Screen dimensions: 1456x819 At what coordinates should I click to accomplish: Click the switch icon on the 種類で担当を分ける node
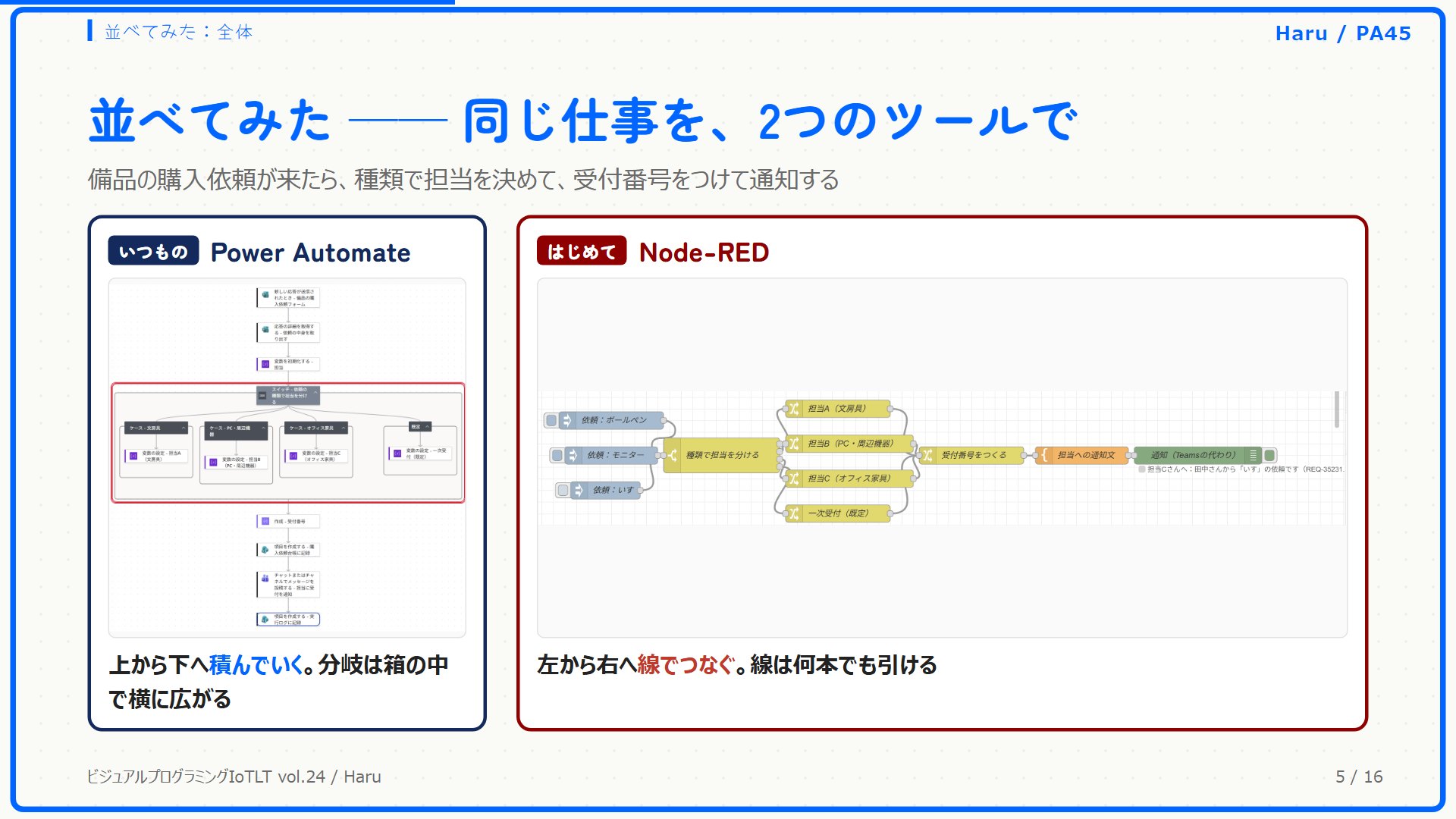pyautogui.click(x=672, y=455)
